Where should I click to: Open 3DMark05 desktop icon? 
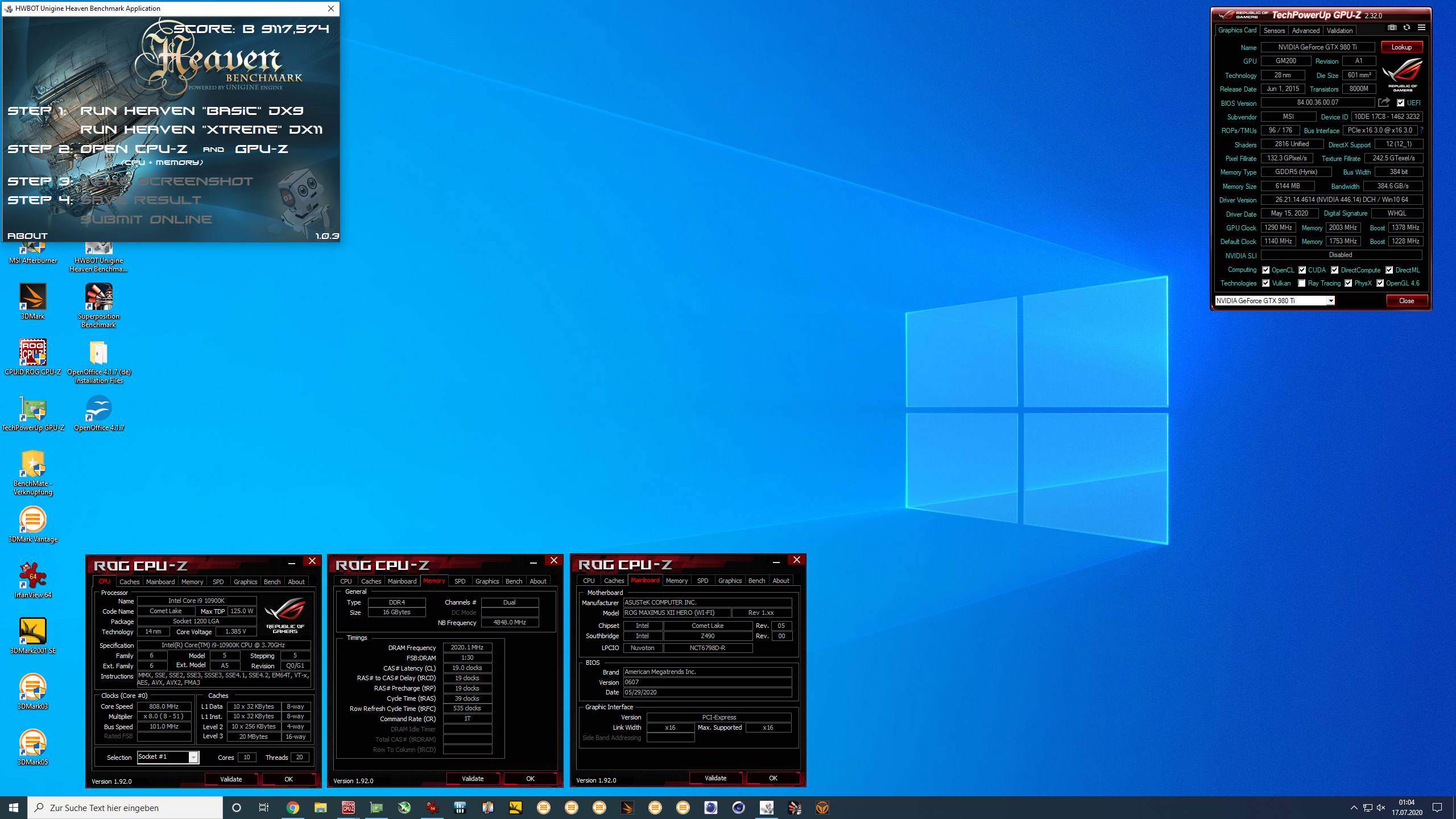pos(33,747)
